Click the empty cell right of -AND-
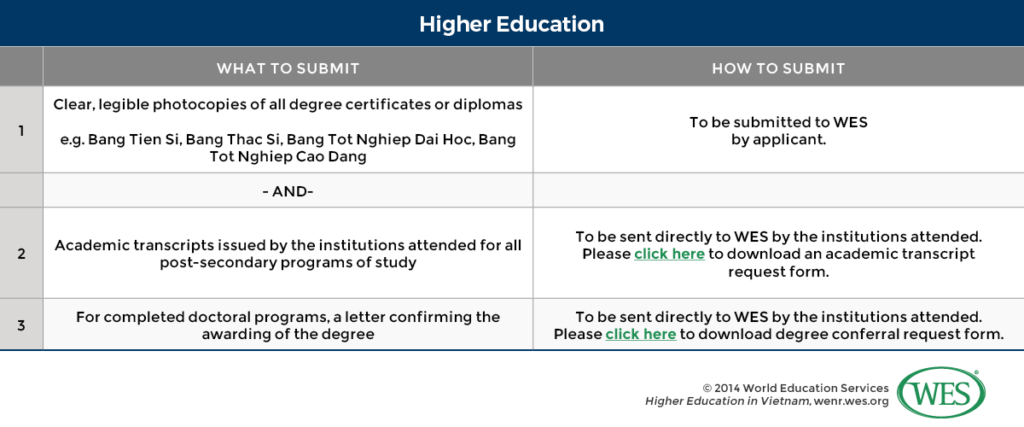1024x427 pixels. (778, 191)
